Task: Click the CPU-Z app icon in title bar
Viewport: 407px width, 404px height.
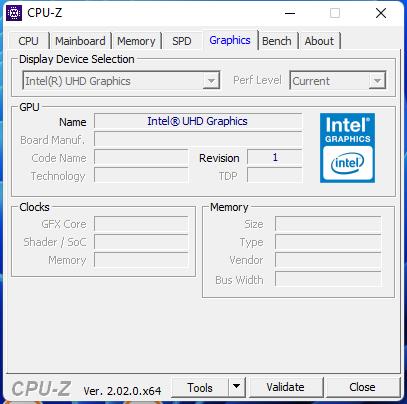Action: pyautogui.click(x=14, y=13)
